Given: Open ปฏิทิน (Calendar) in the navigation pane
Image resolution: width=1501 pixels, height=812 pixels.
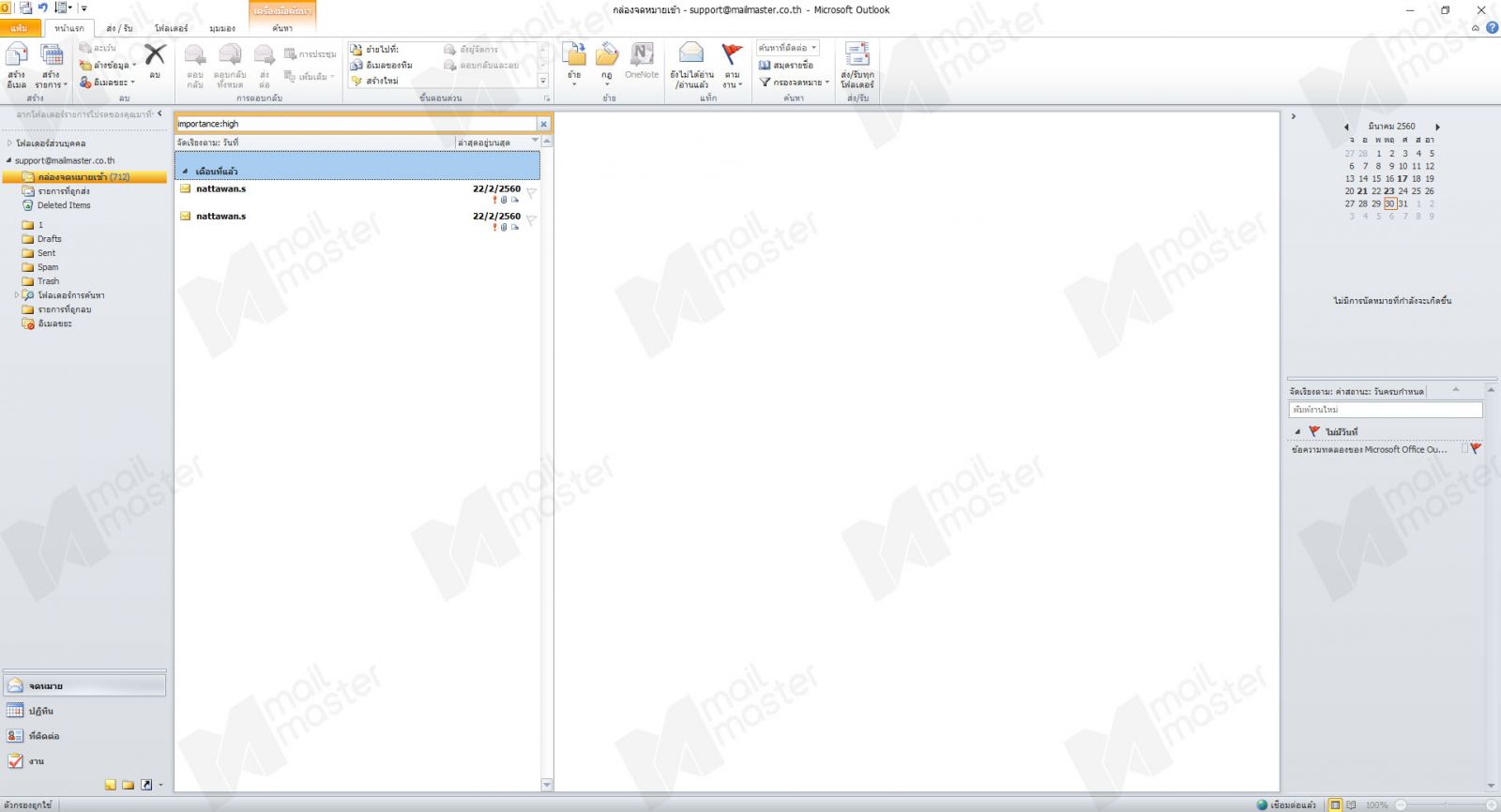Looking at the screenshot, I should tap(84, 711).
